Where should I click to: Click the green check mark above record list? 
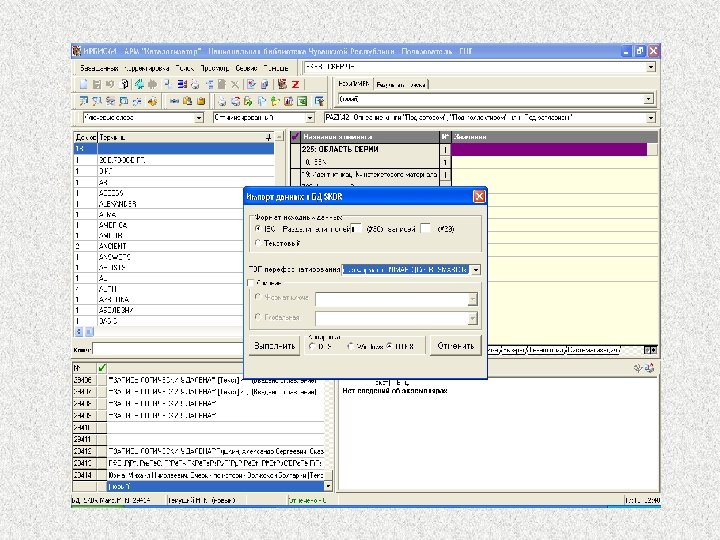(x=101, y=368)
